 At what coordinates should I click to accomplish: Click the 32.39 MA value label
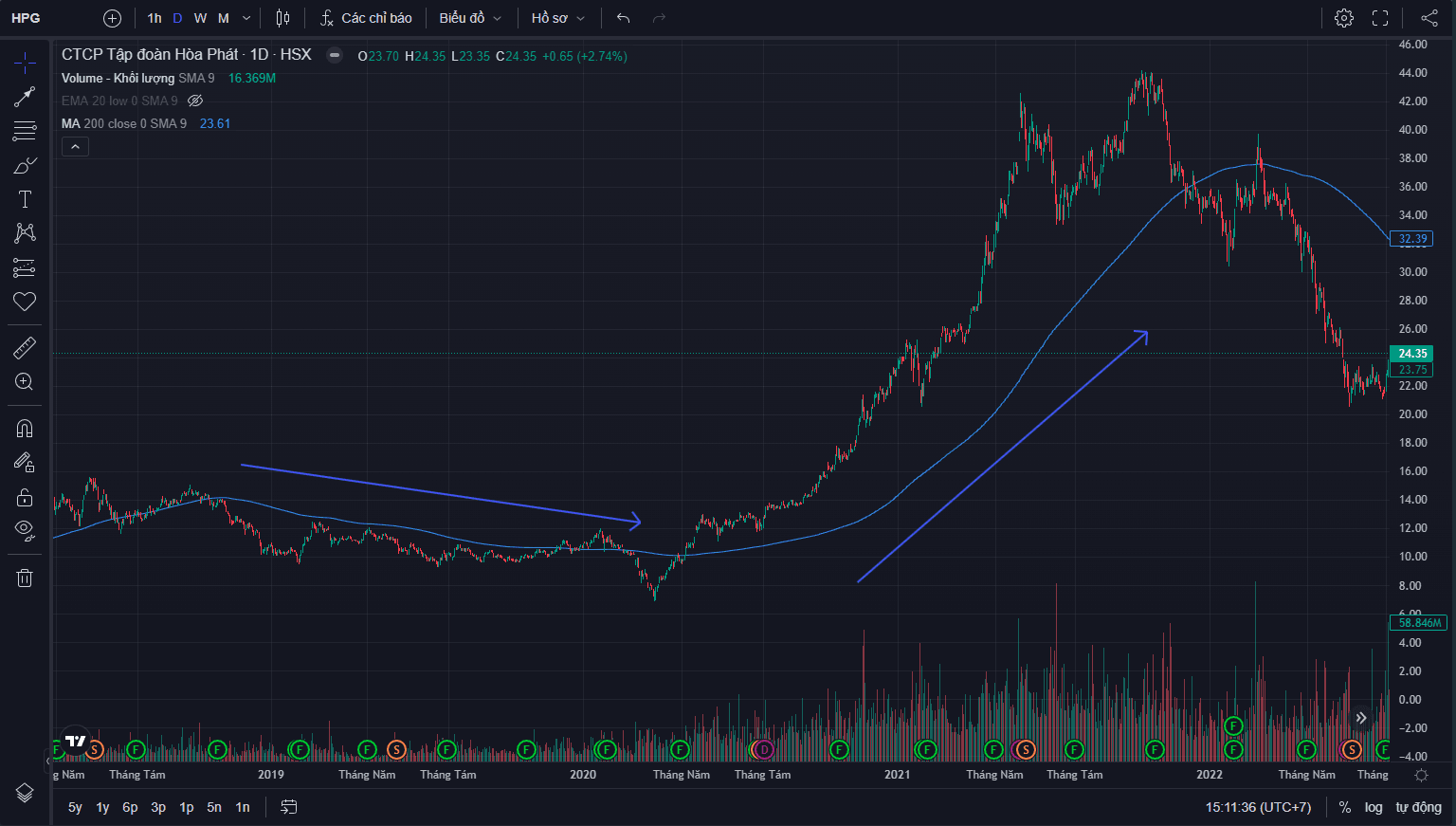pyautogui.click(x=1412, y=239)
